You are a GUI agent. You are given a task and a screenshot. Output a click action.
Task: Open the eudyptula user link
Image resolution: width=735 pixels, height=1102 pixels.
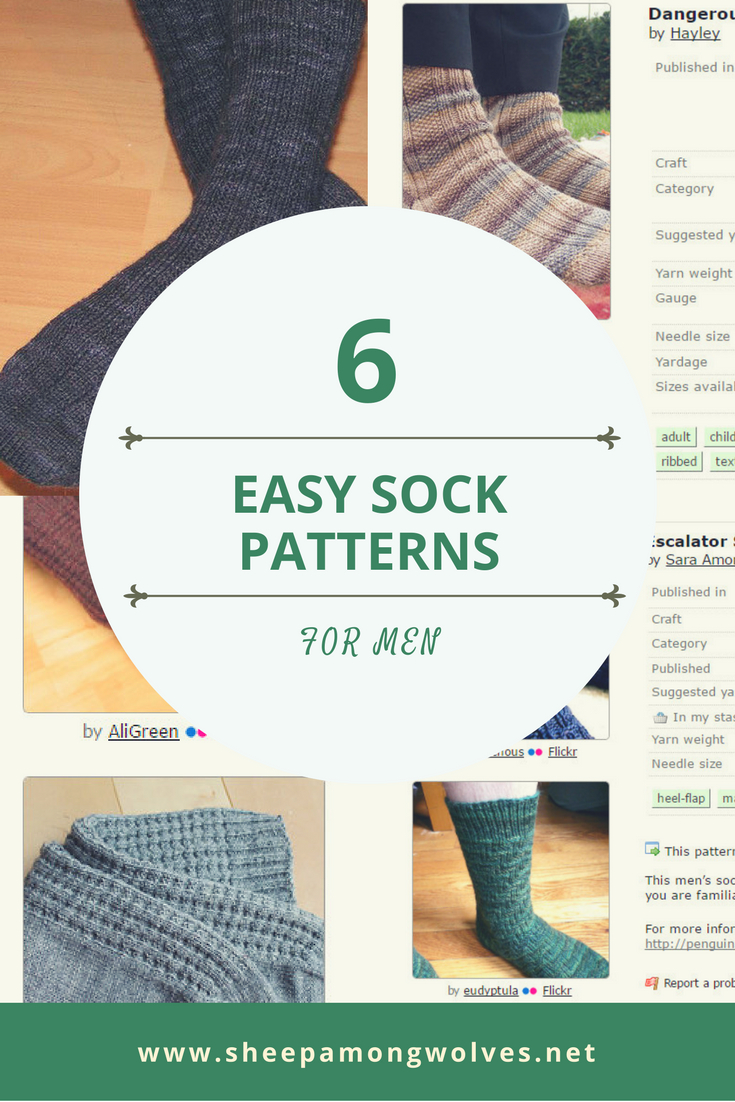(490, 990)
